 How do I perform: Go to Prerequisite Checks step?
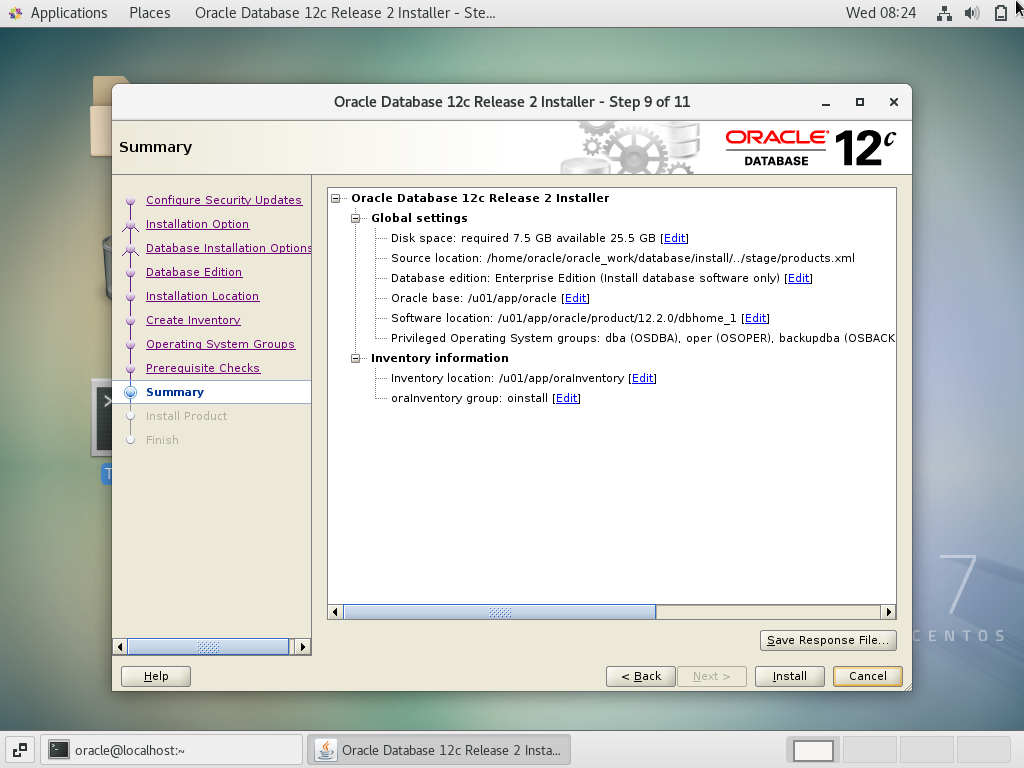[x=202, y=368]
